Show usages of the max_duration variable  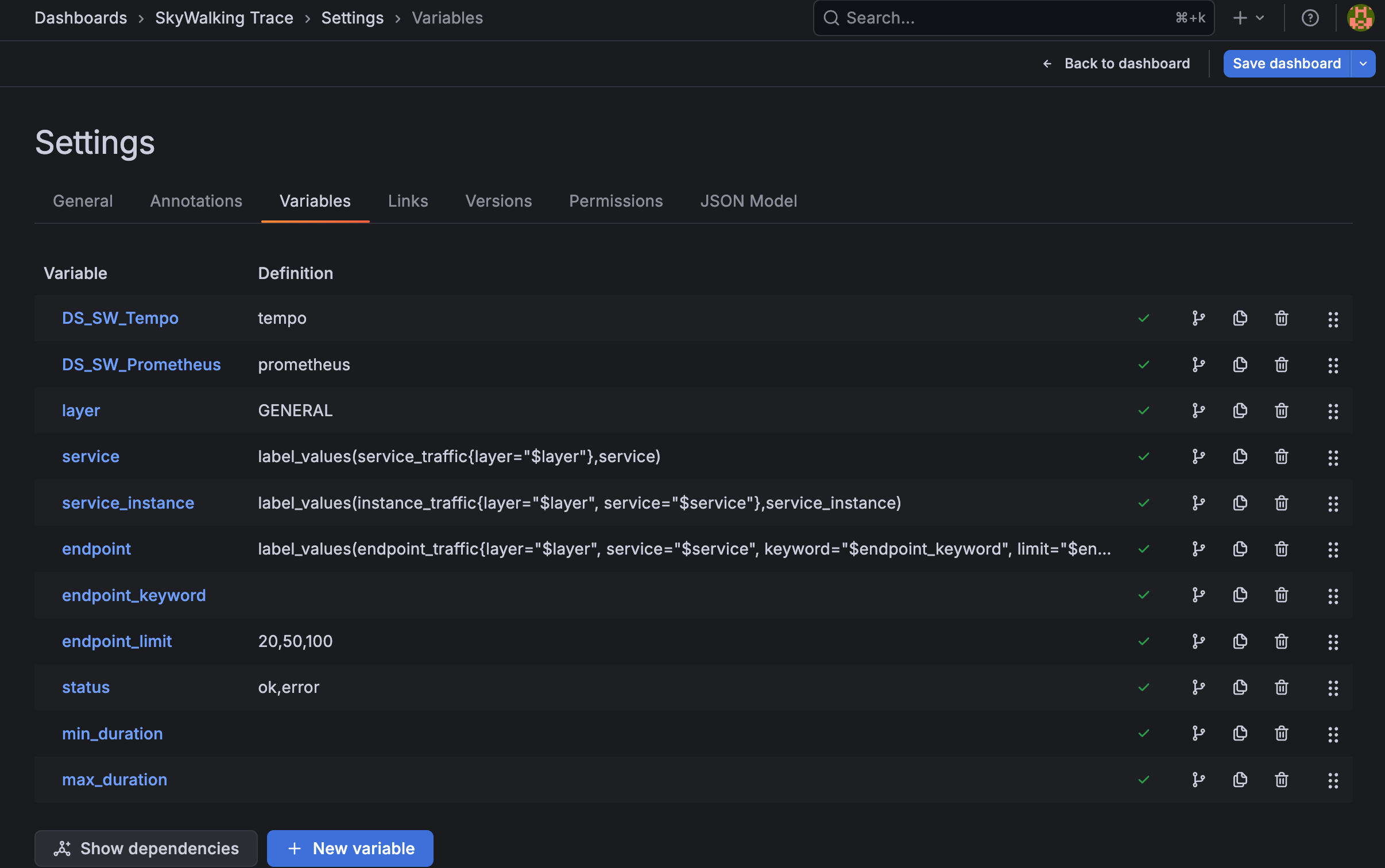click(1198, 780)
